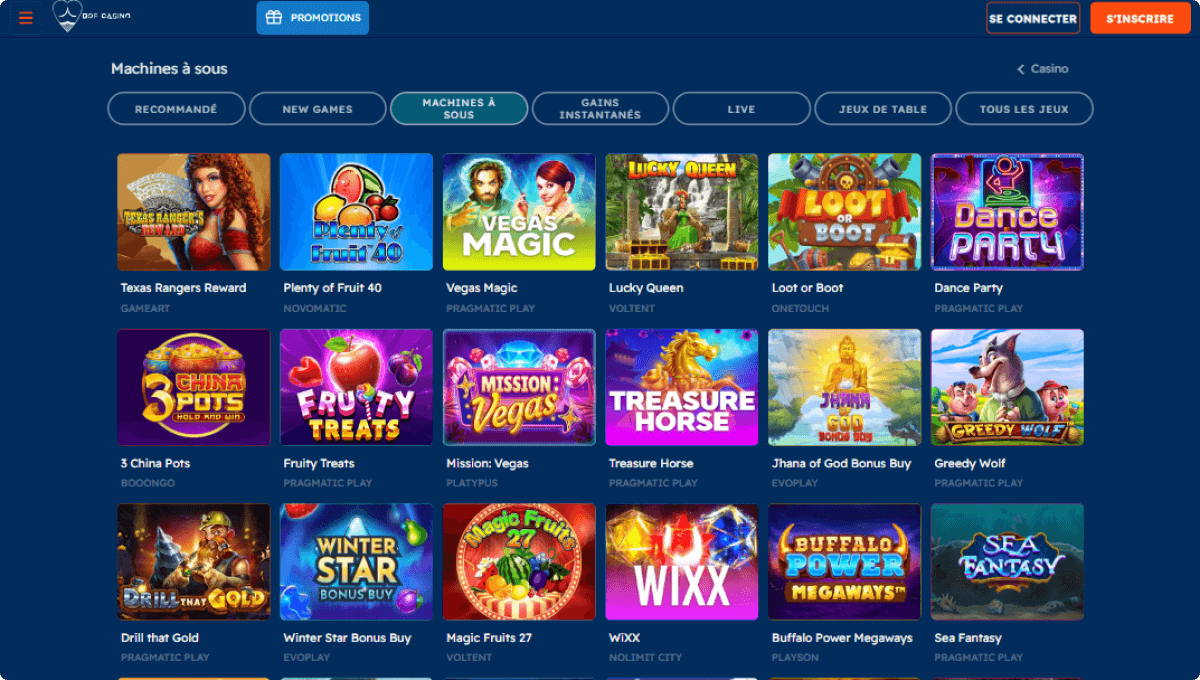Viewport: 1200px width, 680px height.
Task: Open the Texas Rangers Reward game thumbnail
Action: pos(194,212)
